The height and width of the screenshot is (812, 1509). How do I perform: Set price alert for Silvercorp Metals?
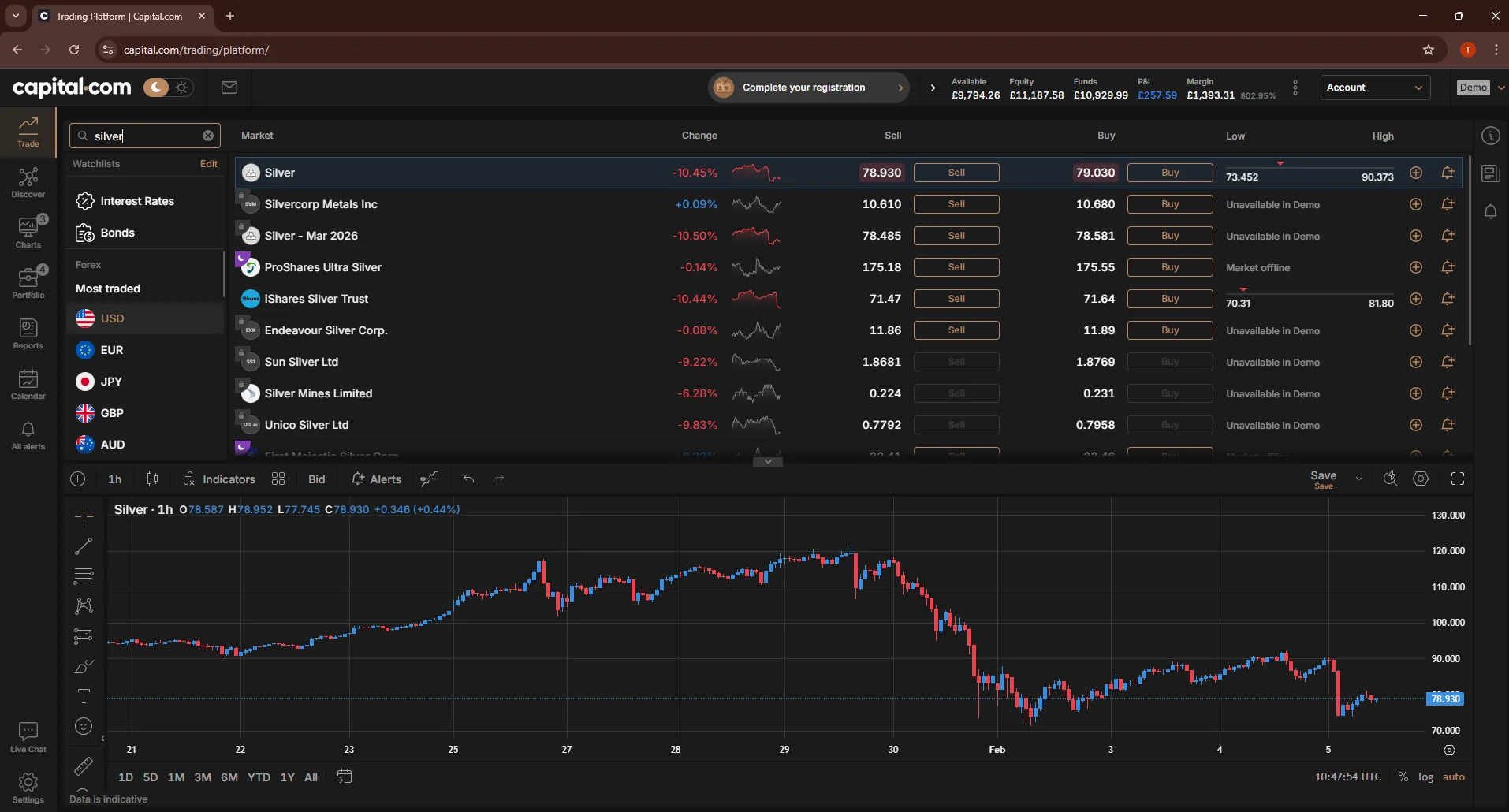pyautogui.click(x=1448, y=204)
